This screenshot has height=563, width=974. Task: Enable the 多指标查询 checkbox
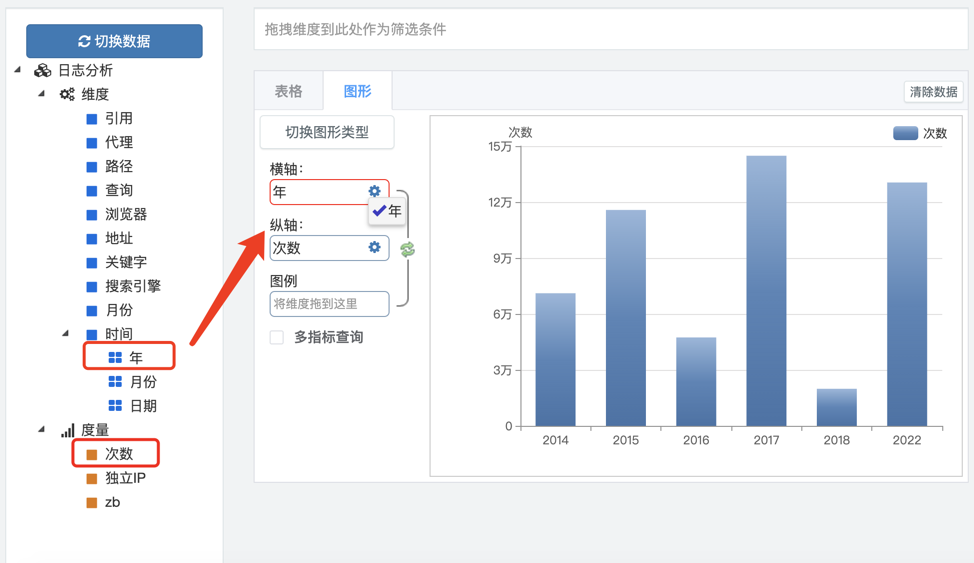tap(277, 338)
